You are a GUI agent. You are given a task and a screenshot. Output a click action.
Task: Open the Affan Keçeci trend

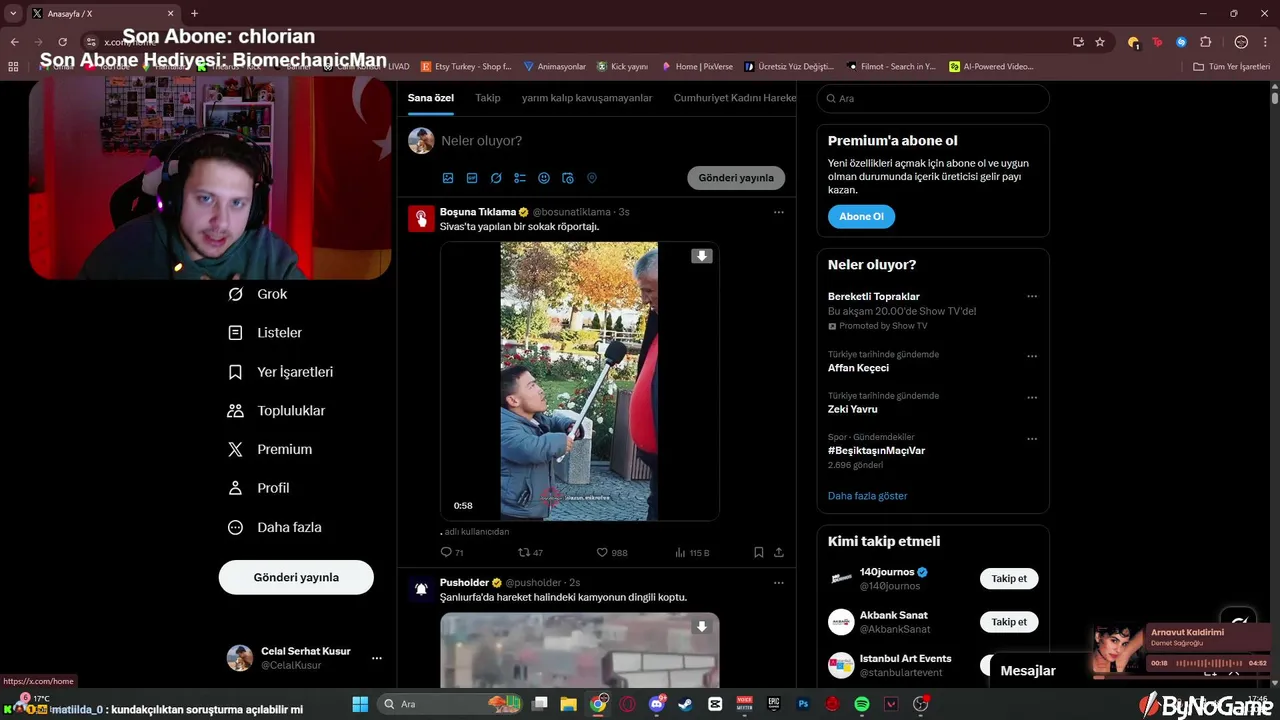[858, 368]
